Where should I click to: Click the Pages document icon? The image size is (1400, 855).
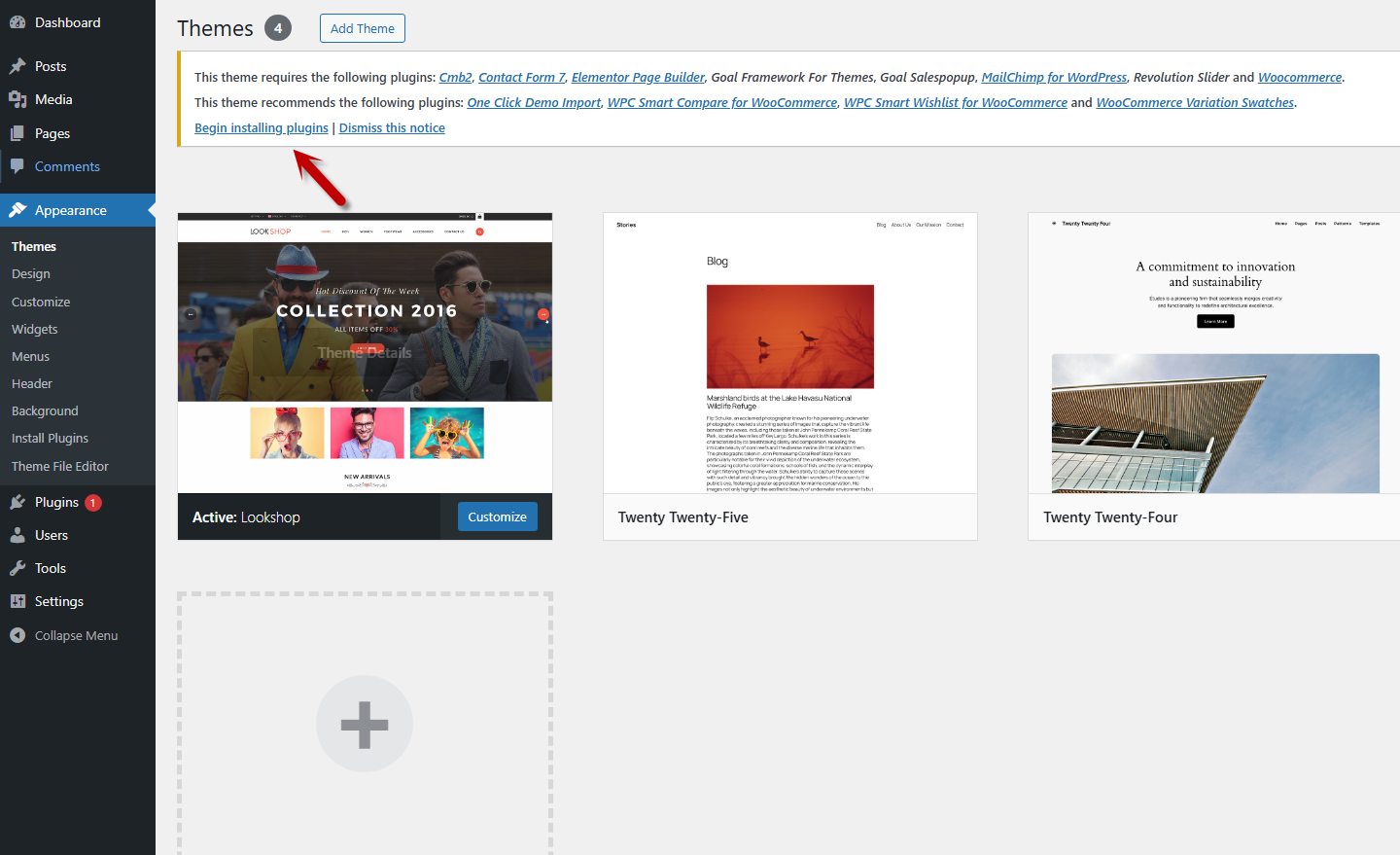point(17,133)
